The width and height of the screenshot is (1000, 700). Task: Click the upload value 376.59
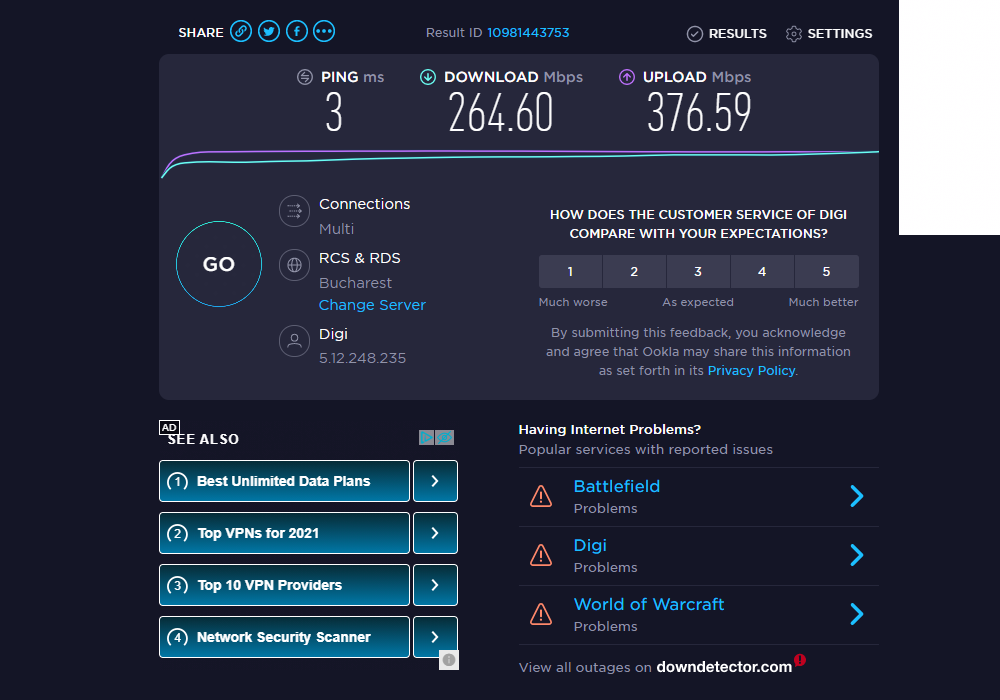pos(699,113)
